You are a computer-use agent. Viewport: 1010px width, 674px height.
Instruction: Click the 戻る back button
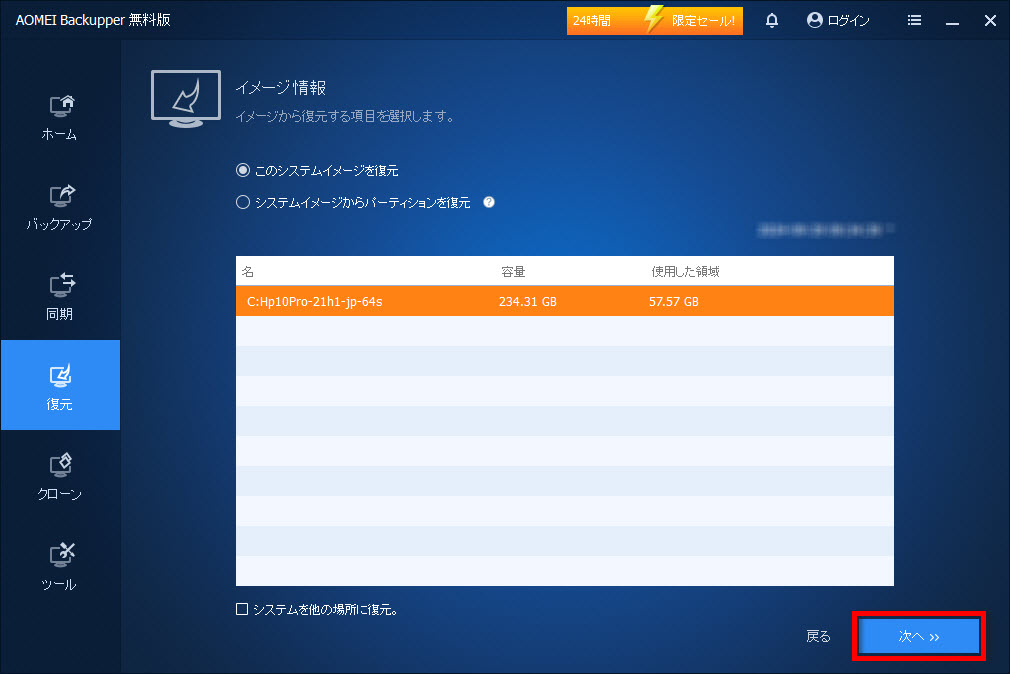[x=818, y=636]
